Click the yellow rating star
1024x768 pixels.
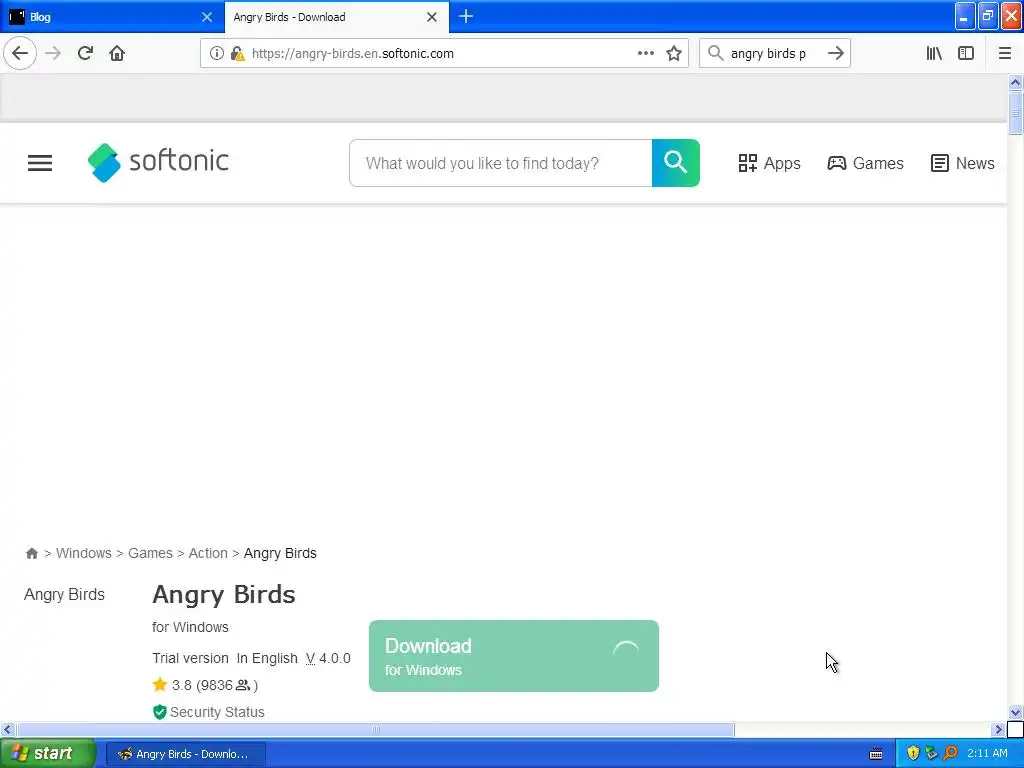[160, 684]
